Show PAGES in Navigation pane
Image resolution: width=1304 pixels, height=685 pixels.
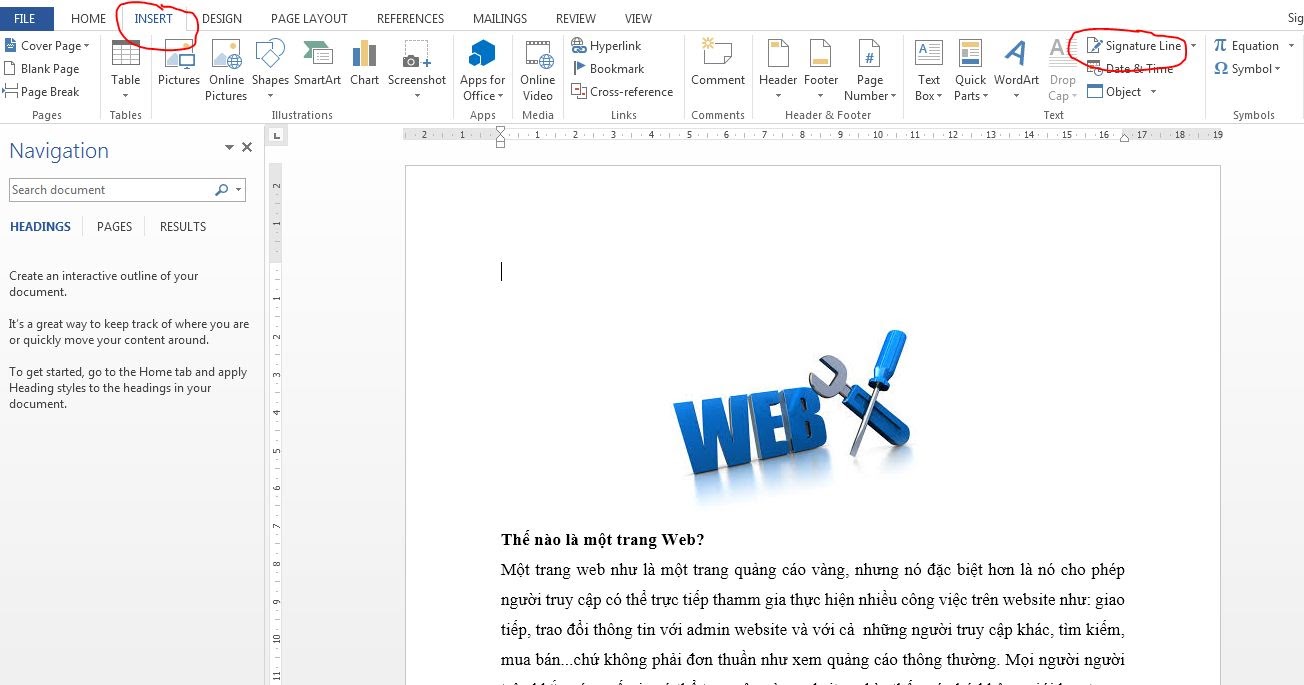click(x=114, y=227)
